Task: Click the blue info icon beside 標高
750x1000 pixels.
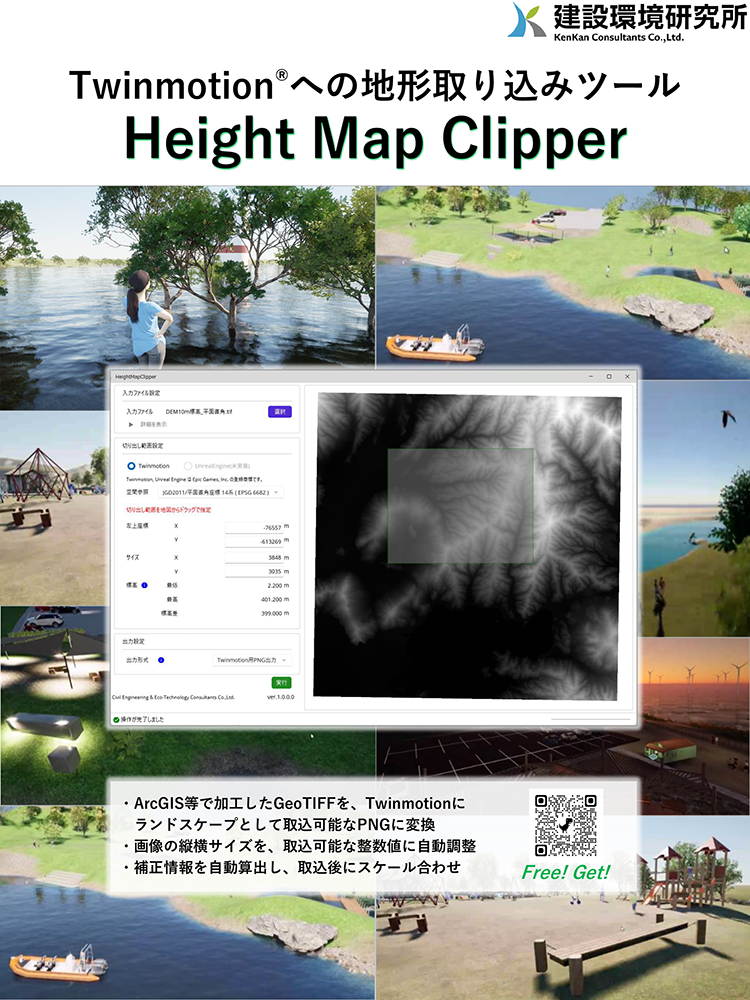Action: coord(145,585)
